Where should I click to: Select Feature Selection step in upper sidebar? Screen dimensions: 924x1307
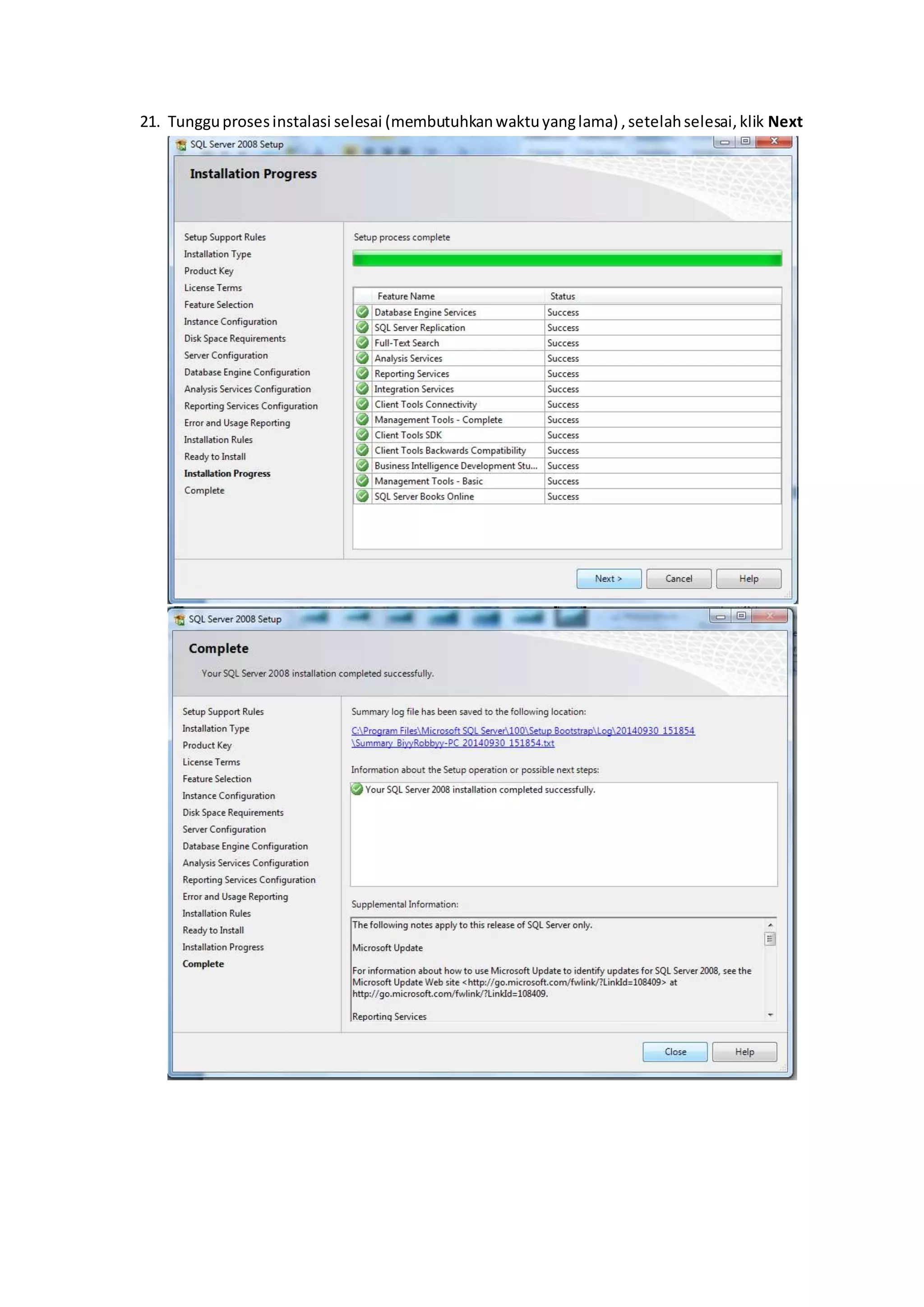(x=218, y=305)
